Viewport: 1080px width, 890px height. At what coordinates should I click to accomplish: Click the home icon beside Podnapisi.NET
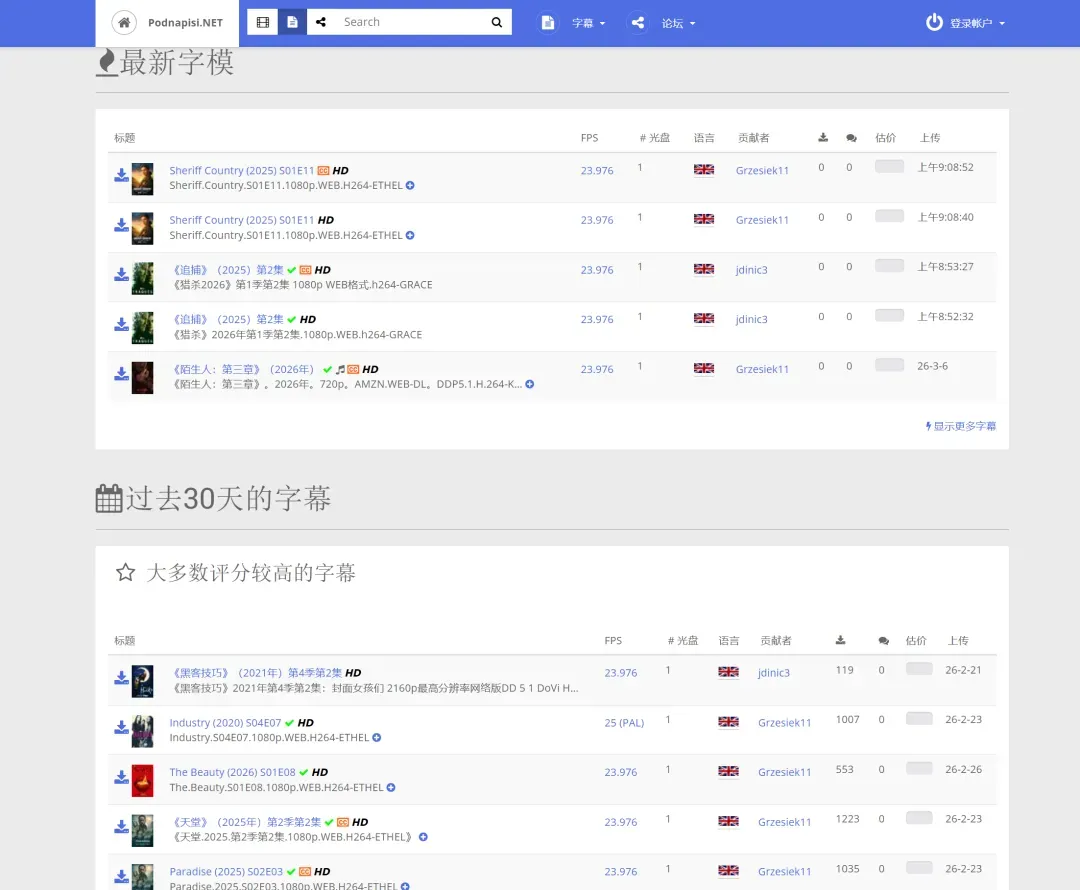tap(124, 22)
